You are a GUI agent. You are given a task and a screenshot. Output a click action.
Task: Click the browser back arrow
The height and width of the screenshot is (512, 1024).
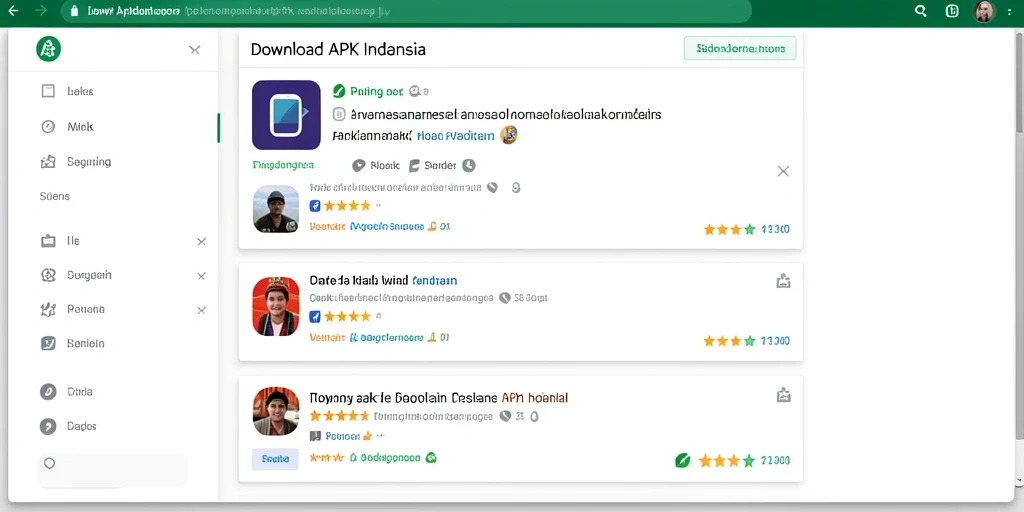13,10
